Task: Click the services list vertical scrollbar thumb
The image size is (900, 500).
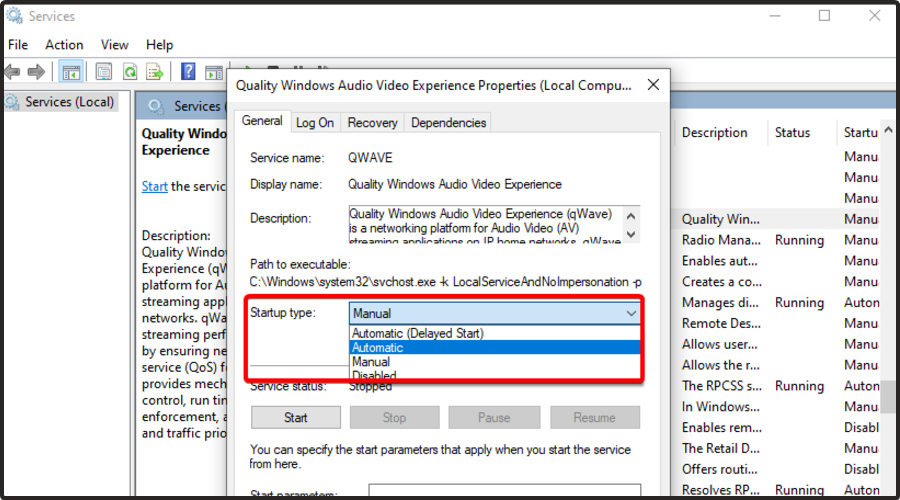Action: coord(888,396)
